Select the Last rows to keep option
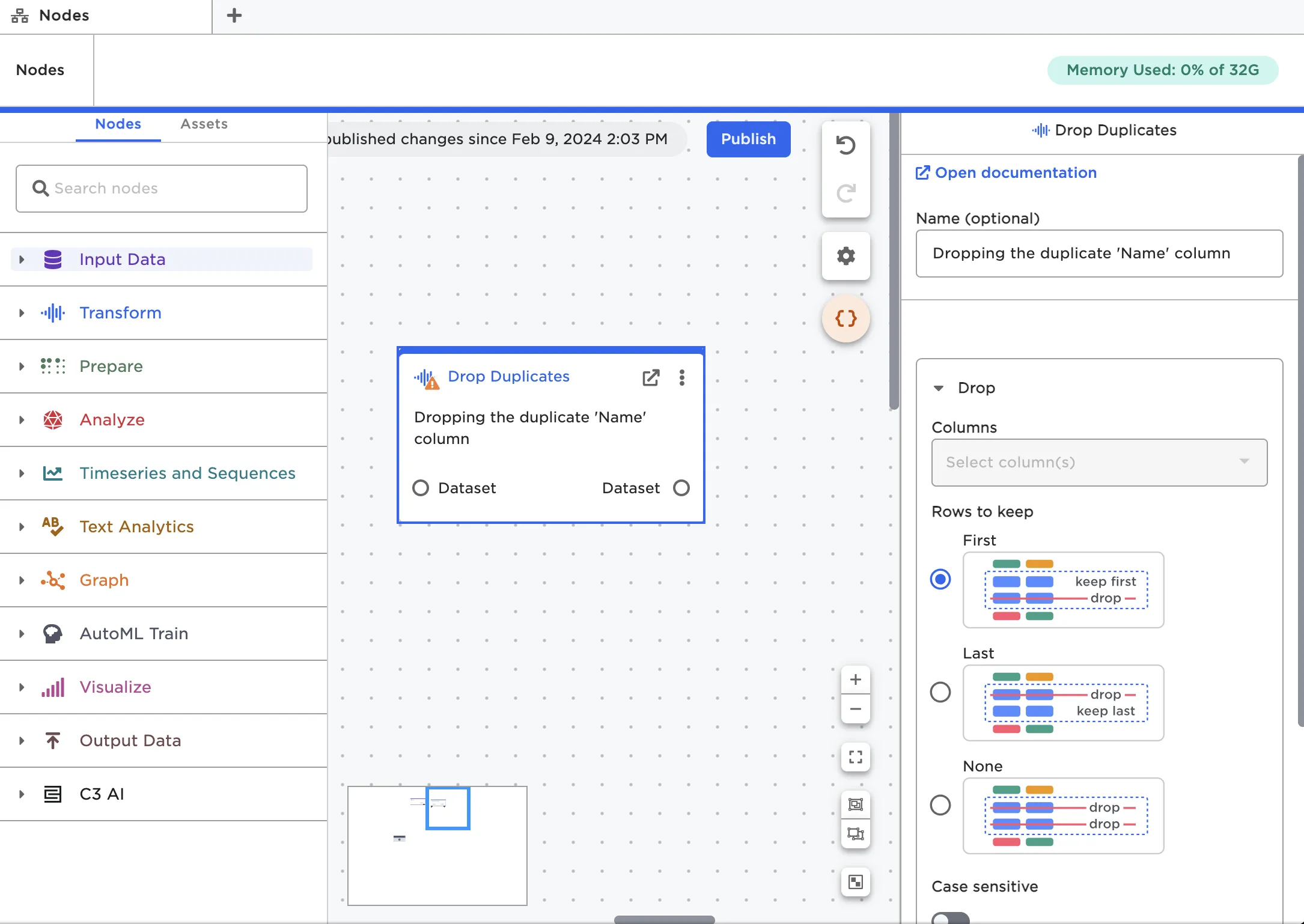This screenshot has height=924, width=1304. (x=940, y=692)
